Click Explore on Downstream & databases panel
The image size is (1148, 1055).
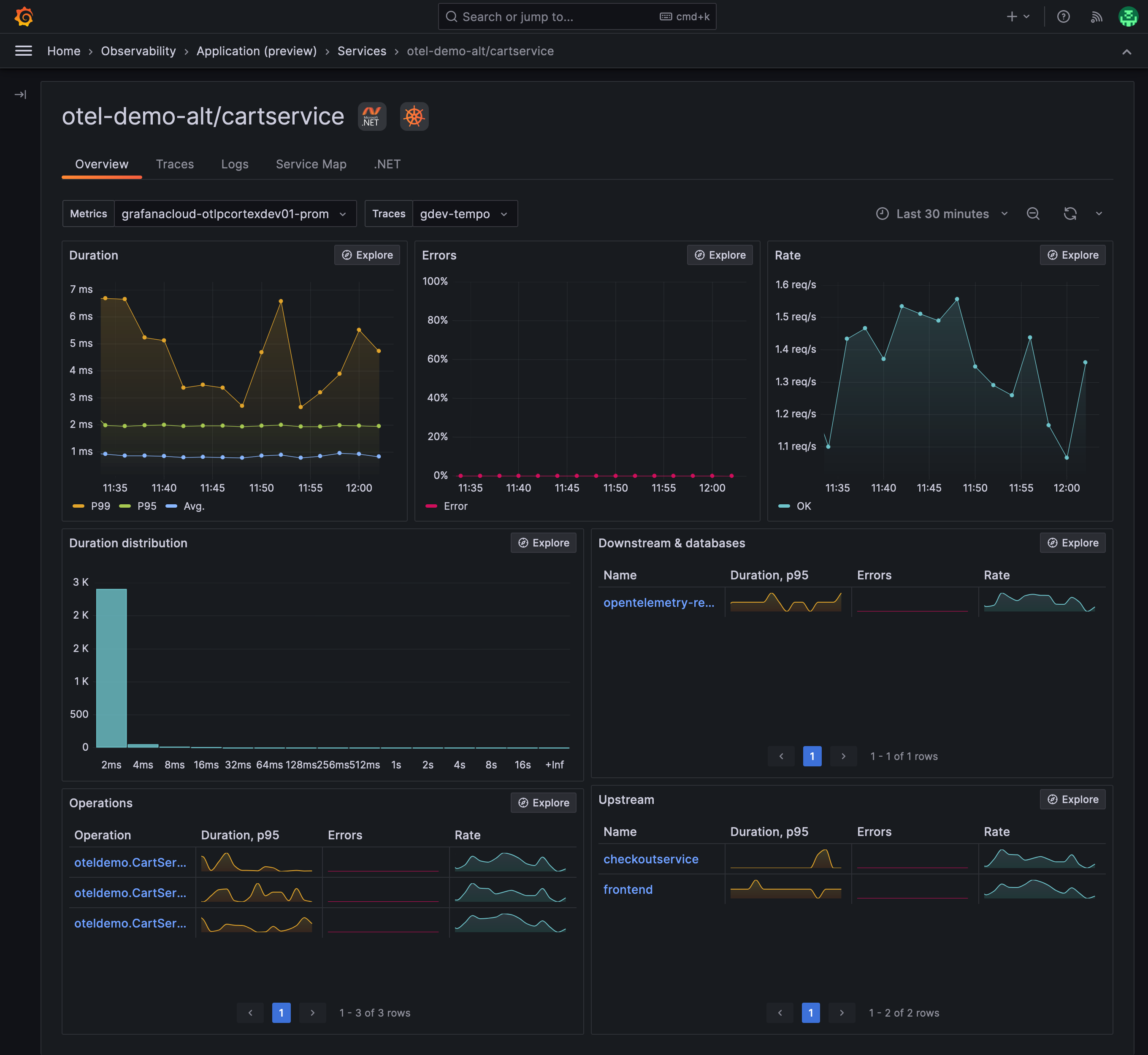click(1072, 543)
